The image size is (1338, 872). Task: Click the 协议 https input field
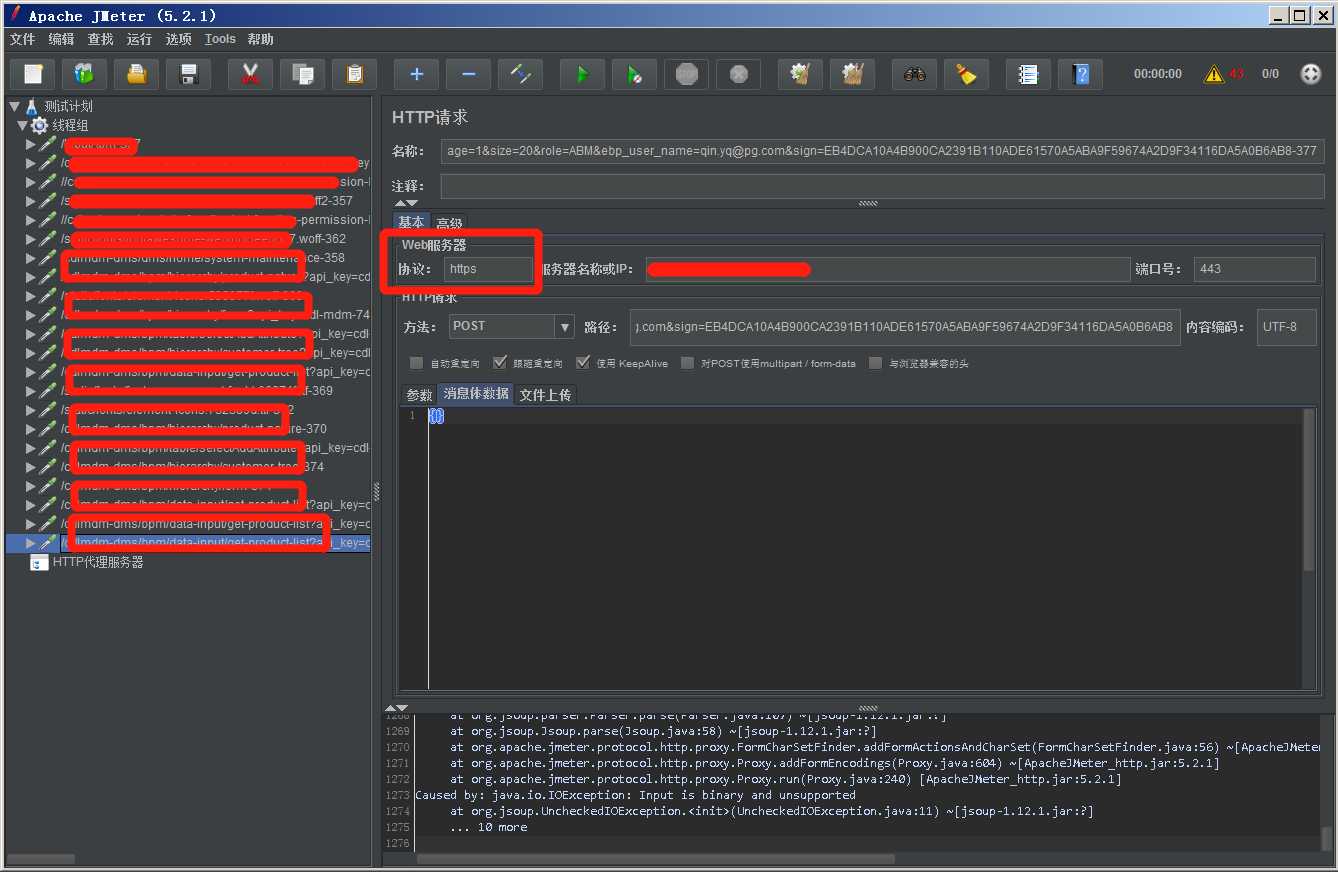click(488, 269)
